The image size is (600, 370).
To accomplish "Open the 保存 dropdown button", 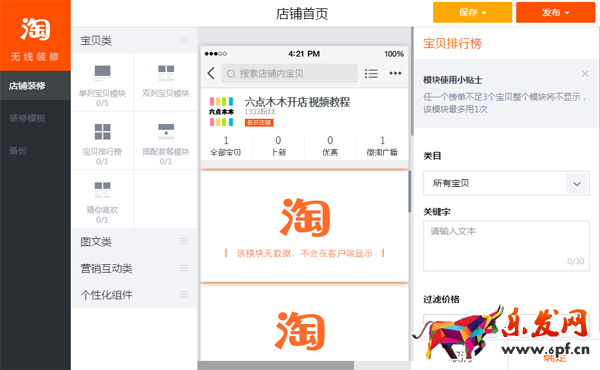I will click(x=472, y=12).
